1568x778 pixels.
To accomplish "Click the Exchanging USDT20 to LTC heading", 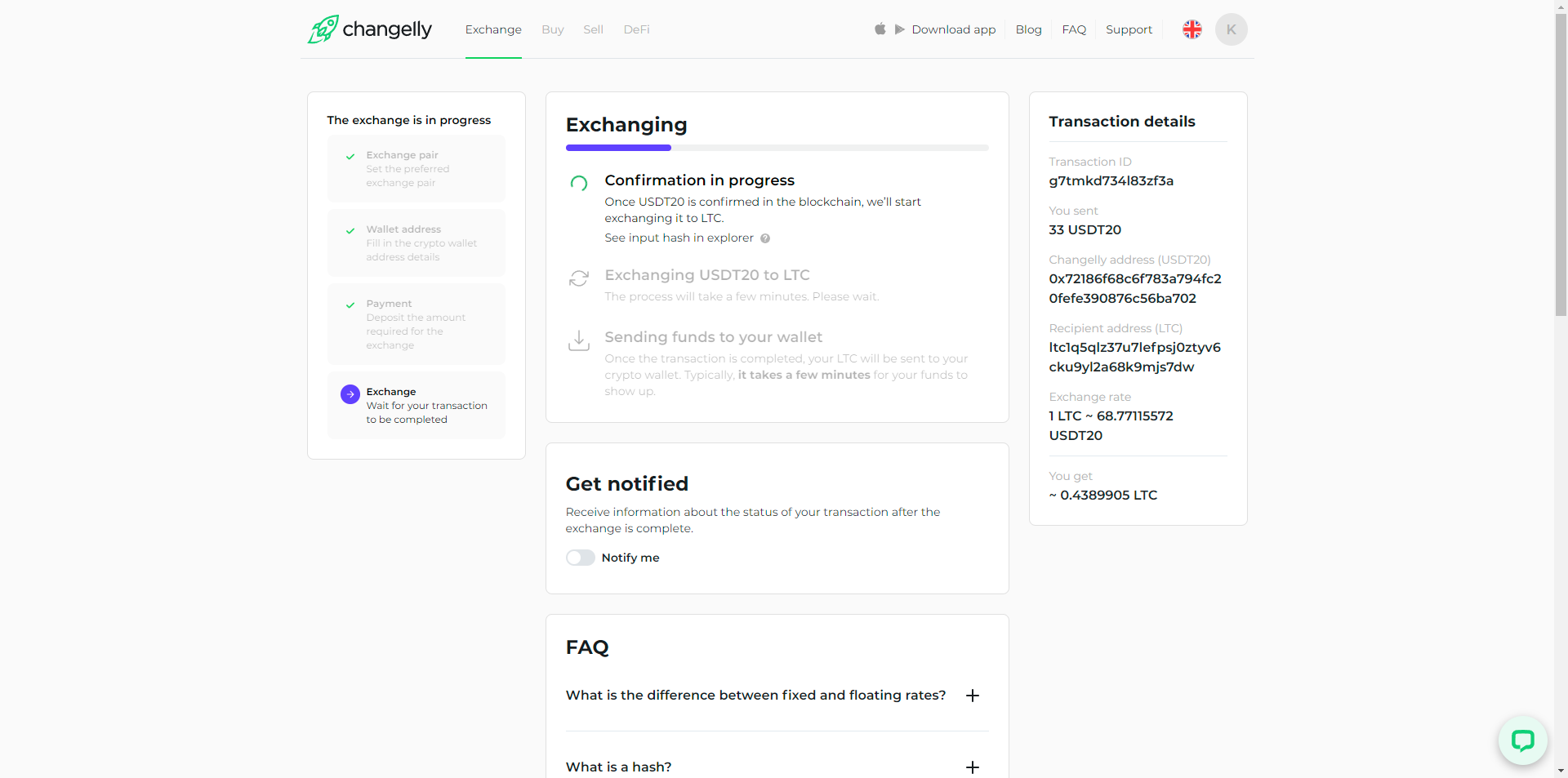I will point(707,275).
